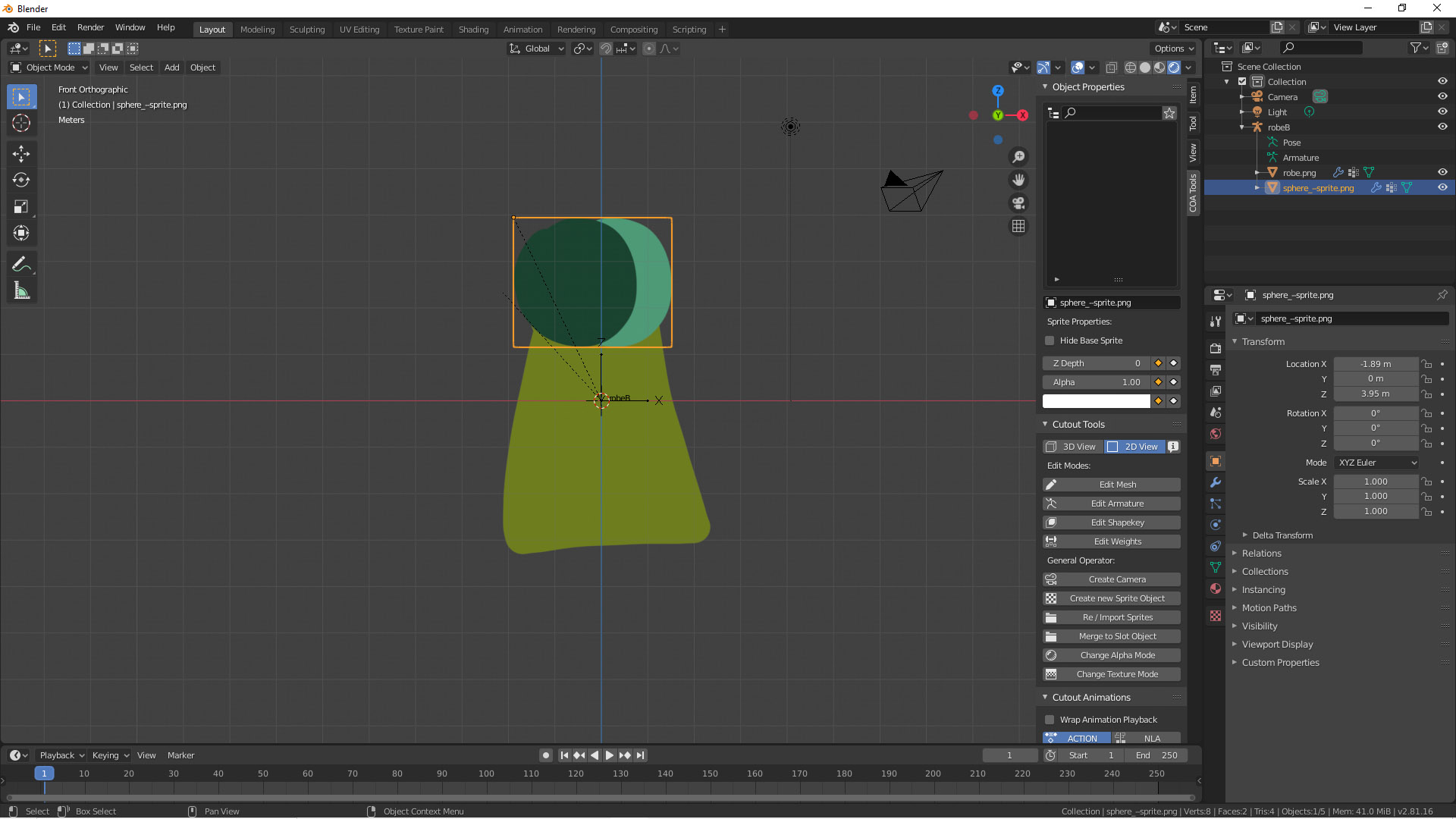This screenshot has width=1456, height=819.
Task: Hide the Camera object in outliner
Action: click(x=1442, y=96)
